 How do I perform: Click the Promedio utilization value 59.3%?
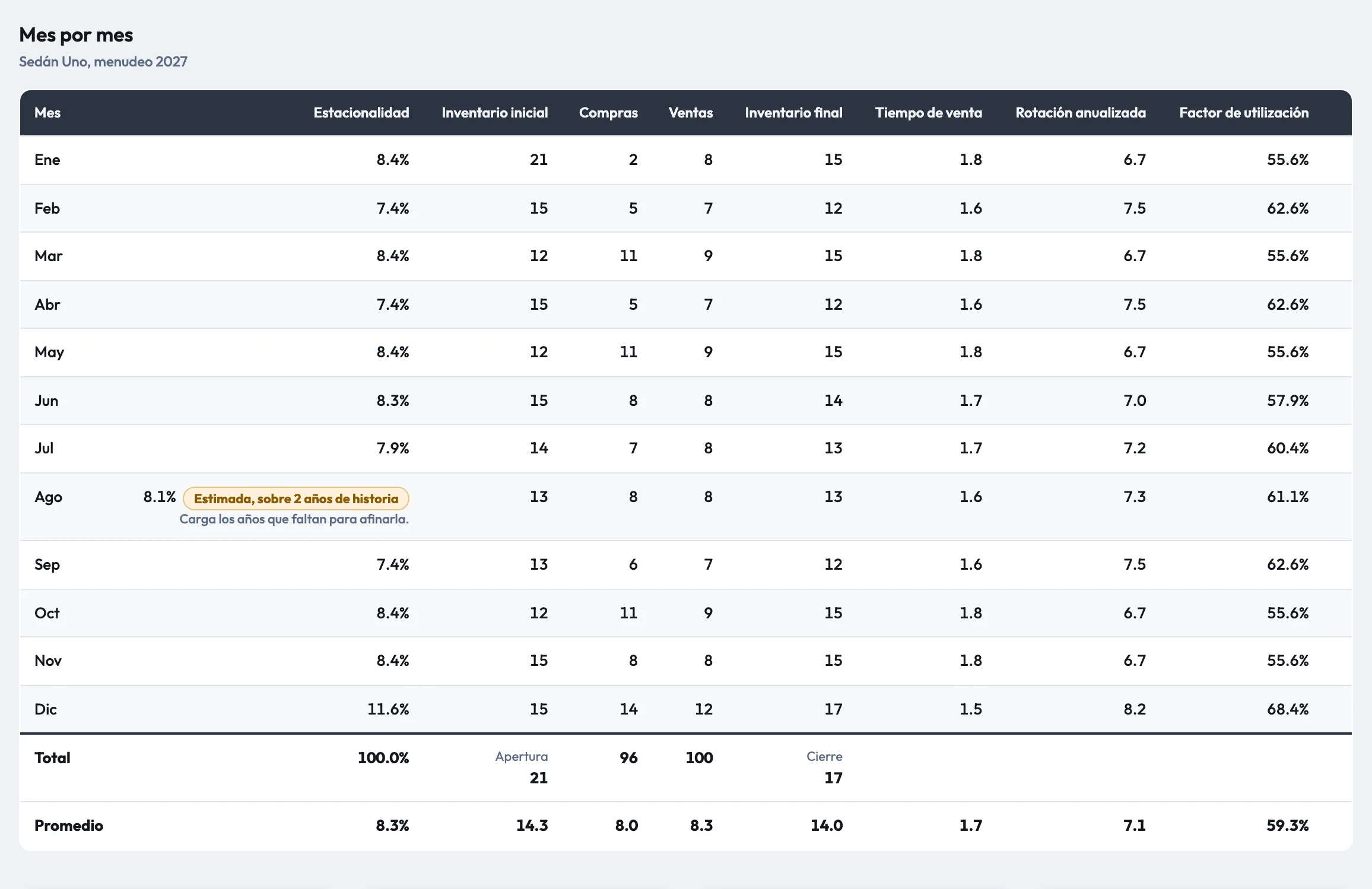click(x=1287, y=825)
